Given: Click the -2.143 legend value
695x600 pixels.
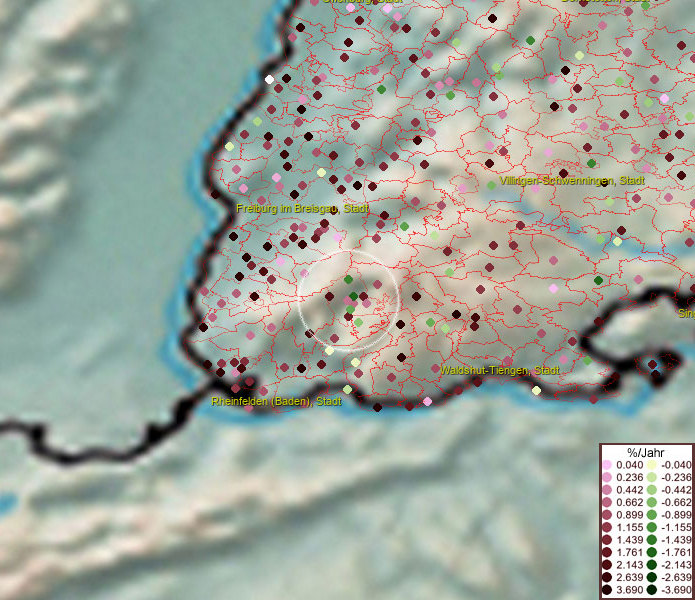Looking at the screenshot, I should pyautogui.click(x=676, y=565).
